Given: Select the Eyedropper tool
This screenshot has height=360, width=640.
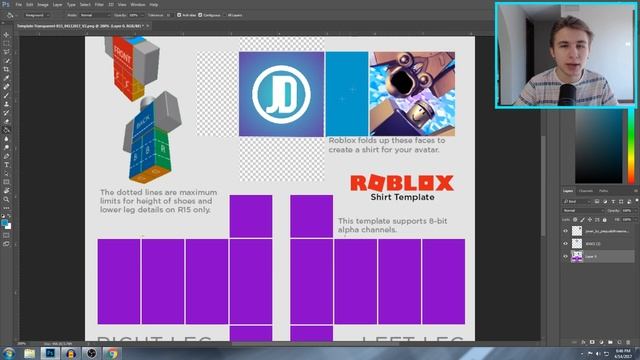Looking at the screenshot, I should point(6,78).
